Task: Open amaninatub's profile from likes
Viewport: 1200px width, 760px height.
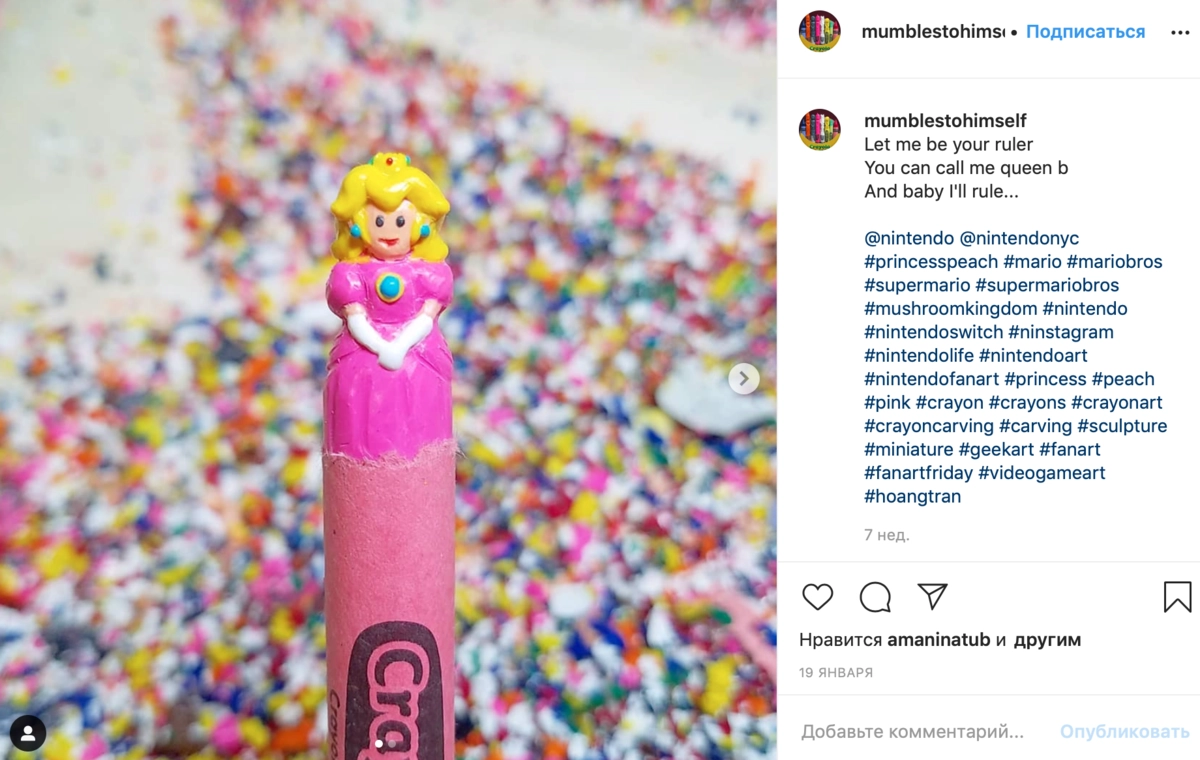Action: (938, 640)
